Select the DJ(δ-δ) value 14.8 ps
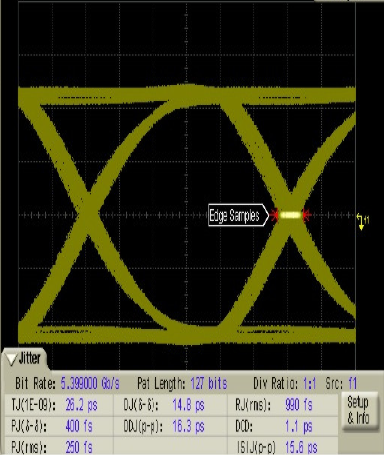This screenshot has height=455, width=384. coord(188,405)
